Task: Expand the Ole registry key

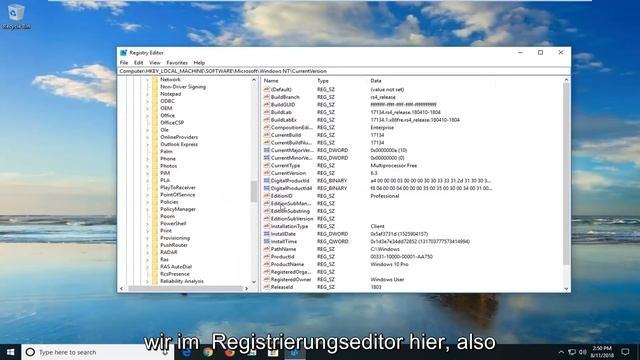Action: (x=147, y=130)
